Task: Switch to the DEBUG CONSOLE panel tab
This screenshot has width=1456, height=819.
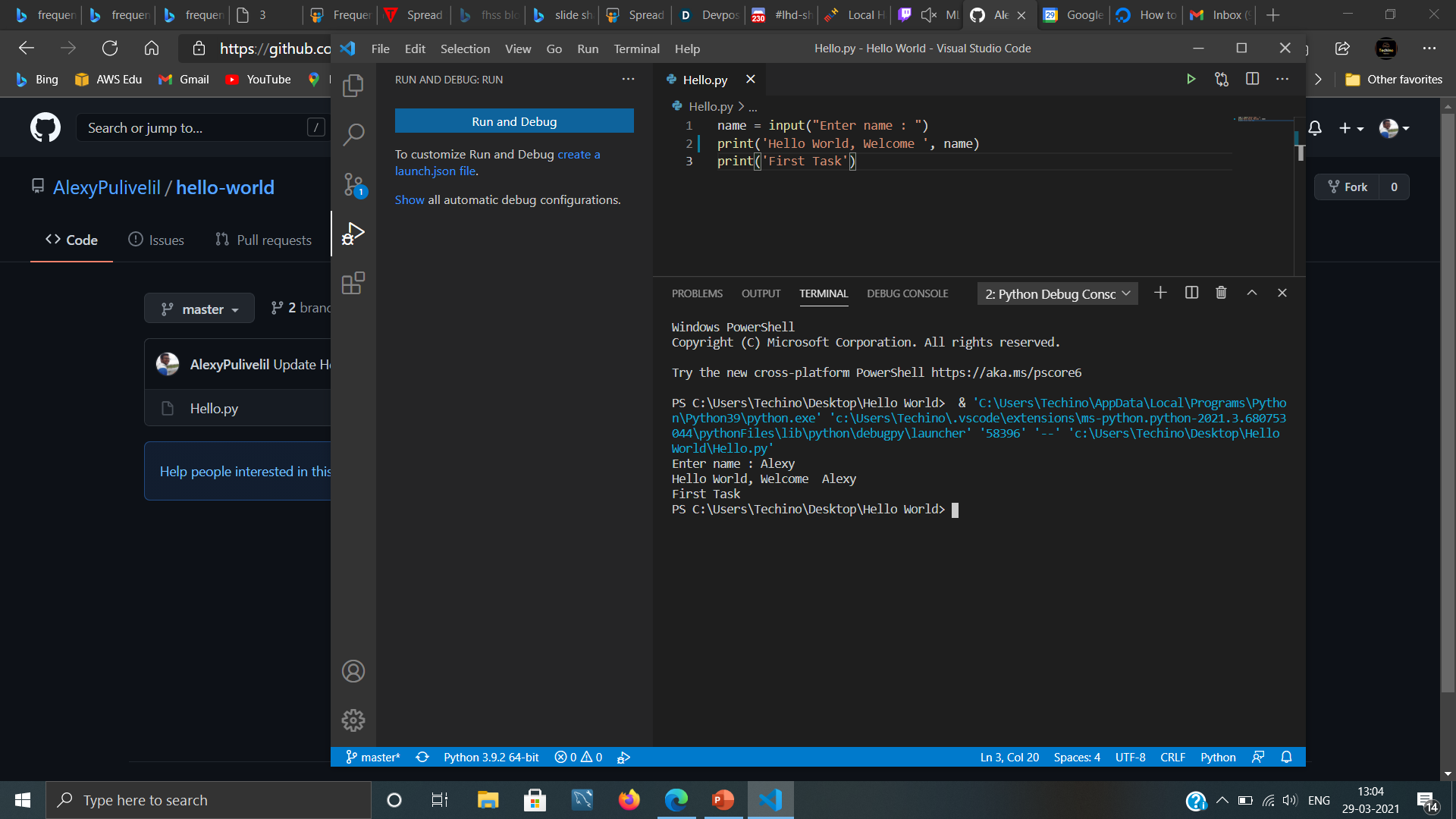Action: [907, 293]
